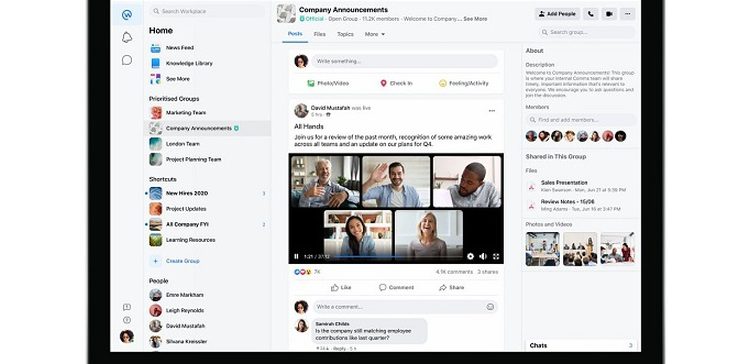This screenshot has width=750, height=364.
Task: Open the Workplace home logo icon
Action: [x=127, y=15]
